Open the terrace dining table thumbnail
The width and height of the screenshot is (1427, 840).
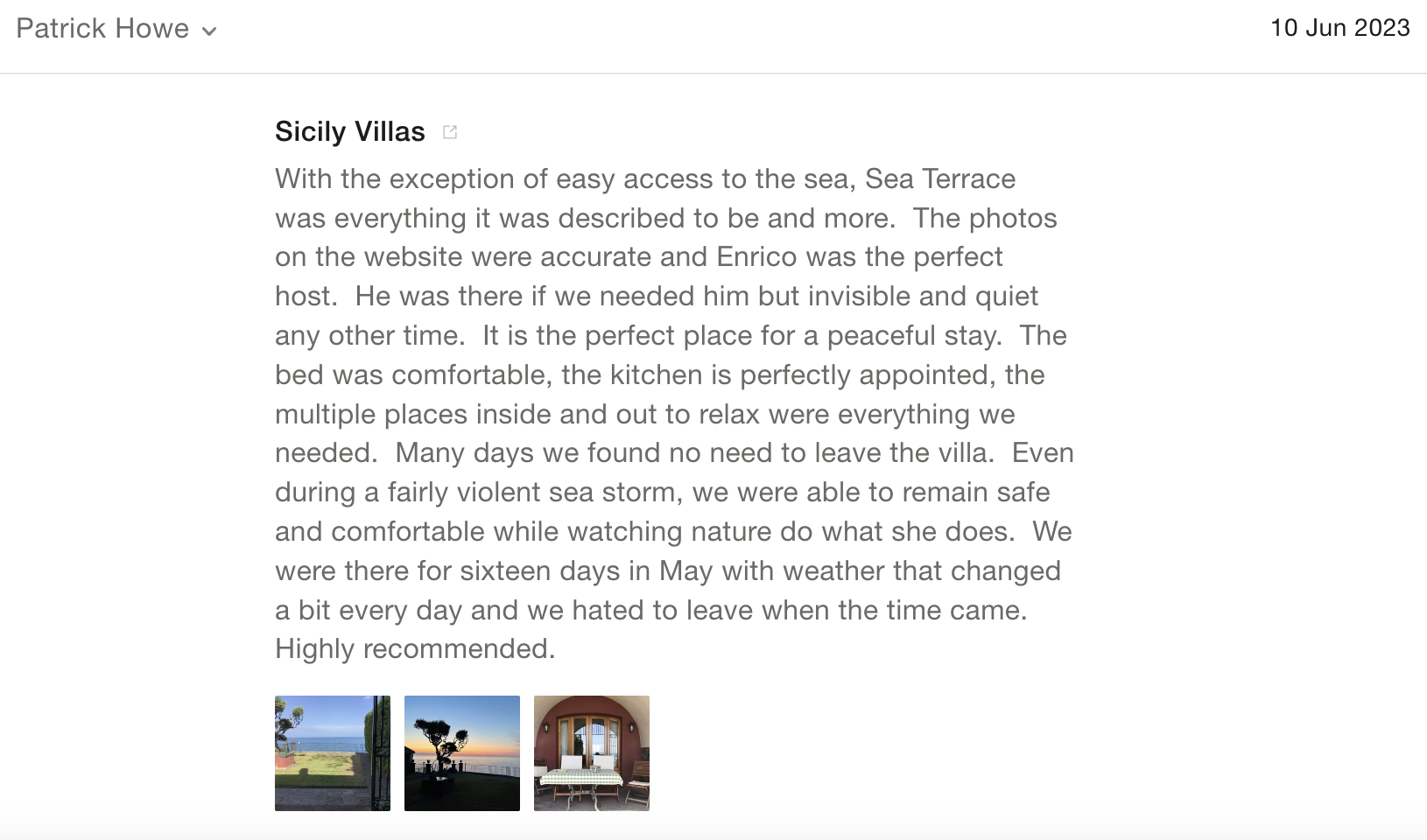pyautogui.click(x=592, y=753)
